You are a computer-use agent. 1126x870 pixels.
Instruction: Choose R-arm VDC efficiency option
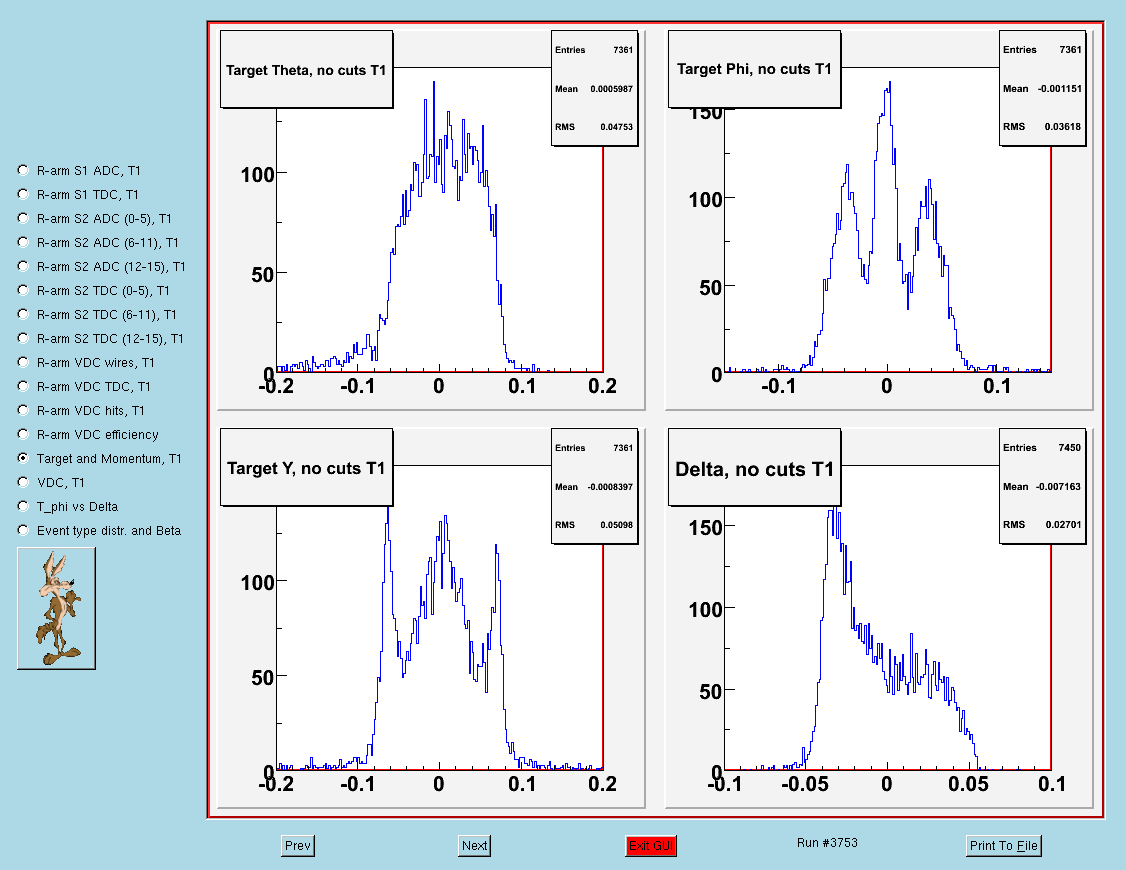pos(23,434)
